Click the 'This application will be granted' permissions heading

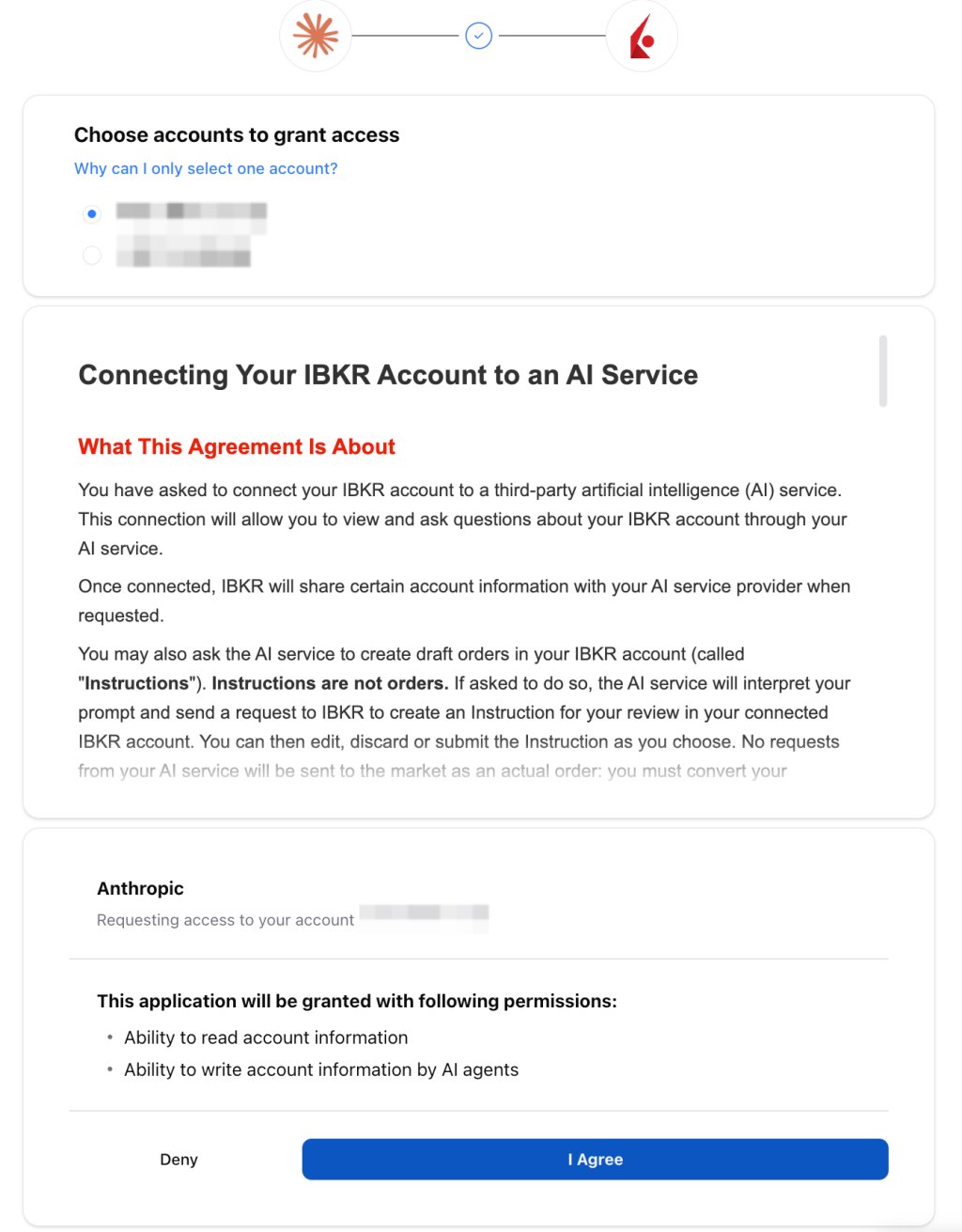point(357,1001)
